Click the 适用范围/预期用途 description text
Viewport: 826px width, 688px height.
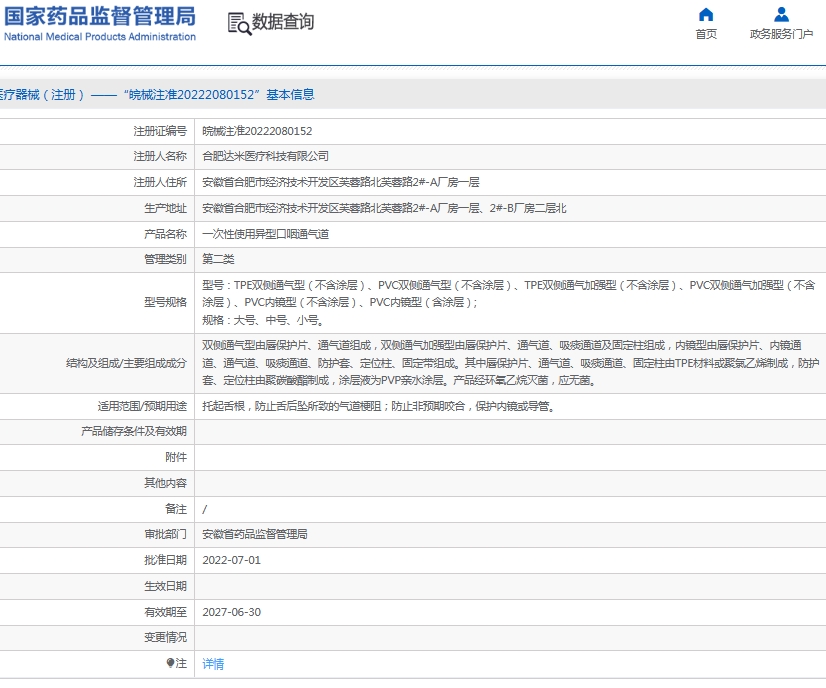click(x=377, y=407)
